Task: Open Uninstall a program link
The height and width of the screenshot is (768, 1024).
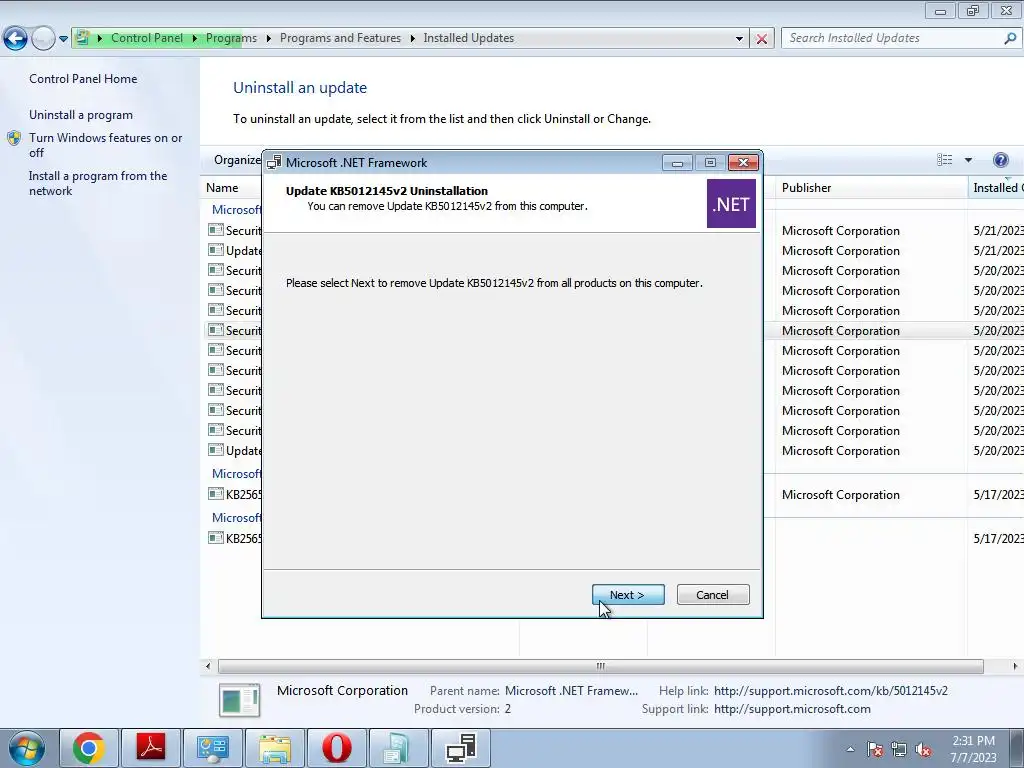Action: pos(81,115)
